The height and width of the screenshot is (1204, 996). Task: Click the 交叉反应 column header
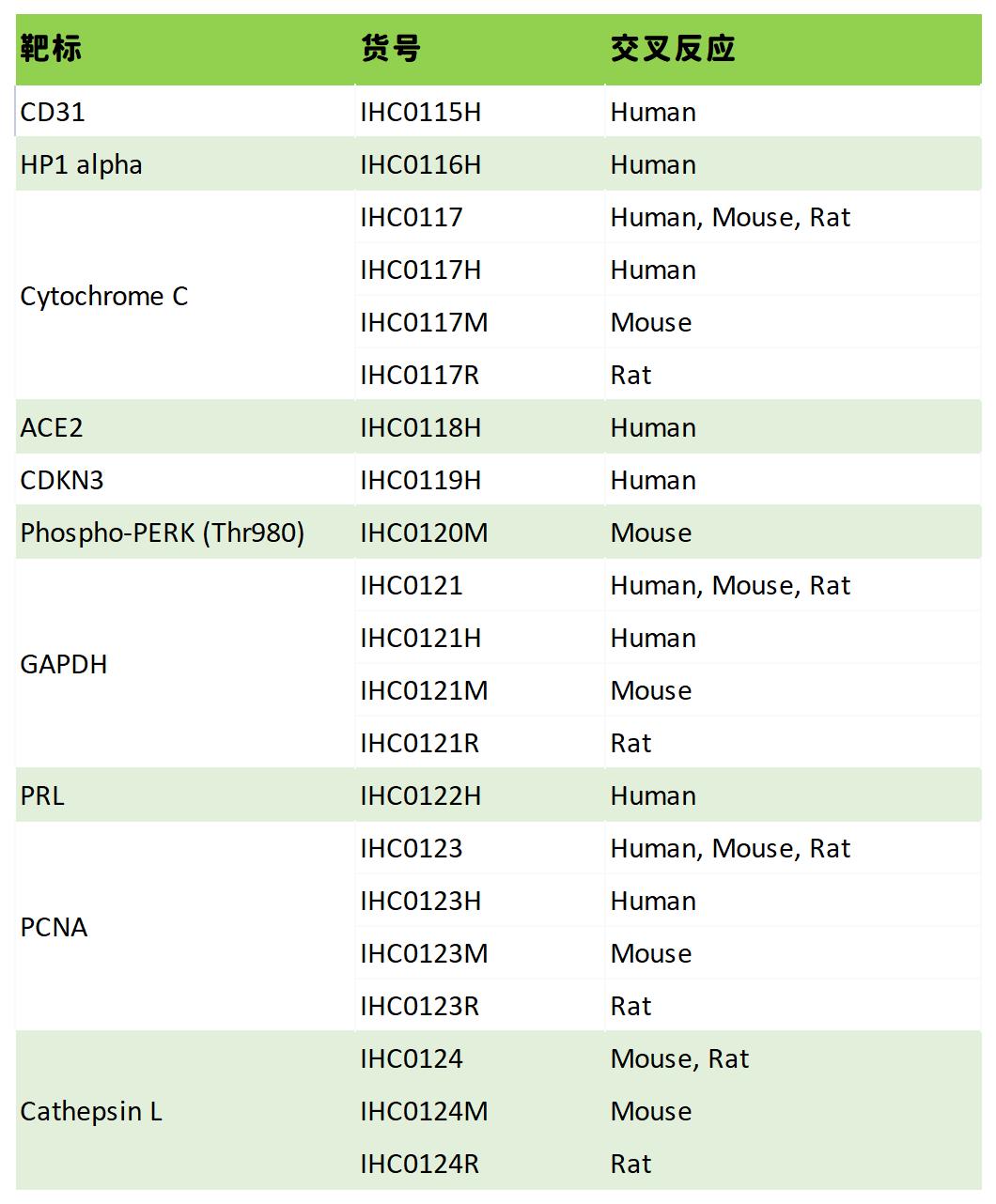(x=673, y=48)
